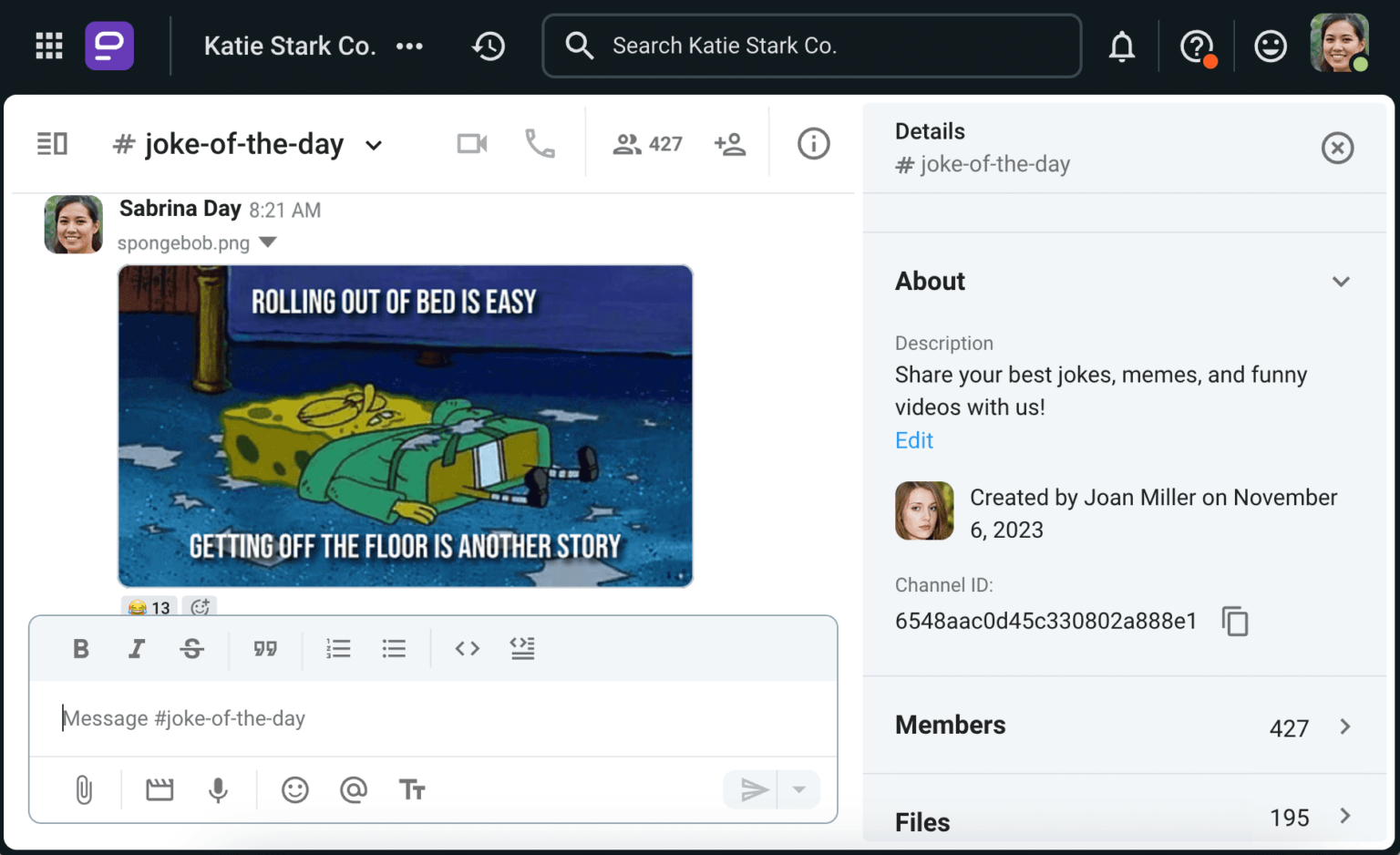The image size is (1400, 855).
Task: Toggle the laughing emoji reaction
Action: point(147,608)
